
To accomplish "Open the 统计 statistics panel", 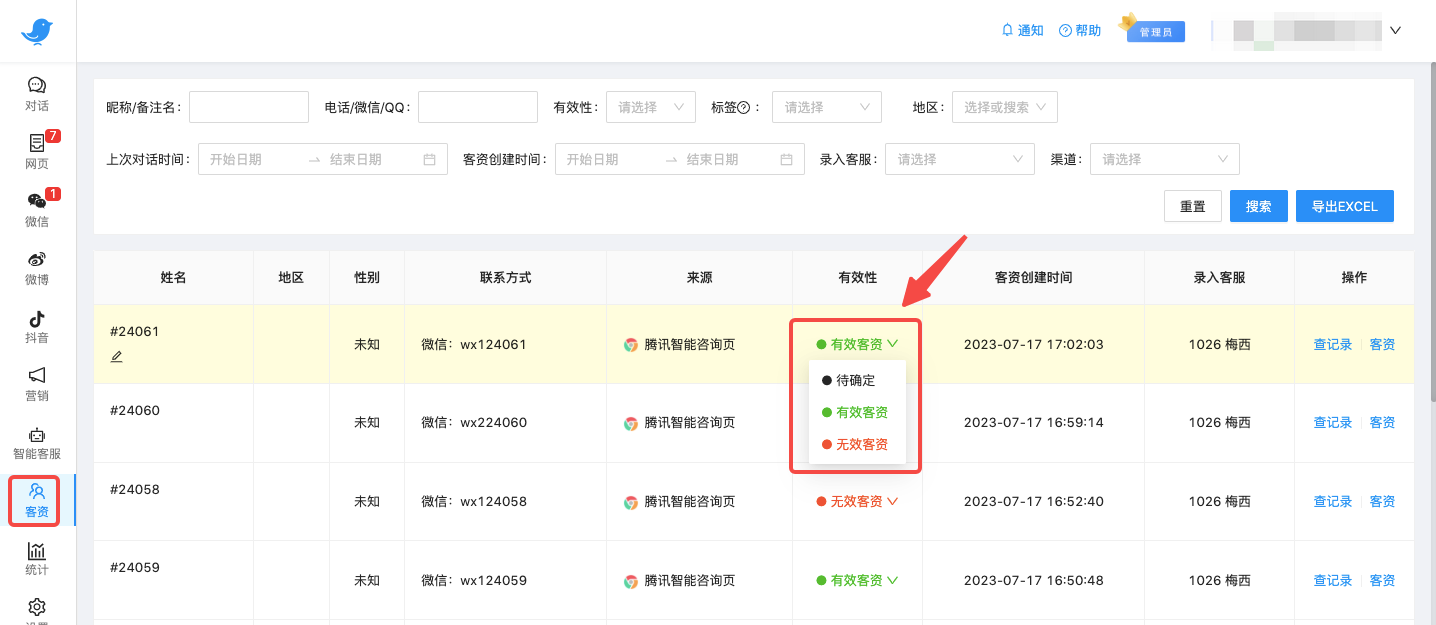I will click(36, 558).
